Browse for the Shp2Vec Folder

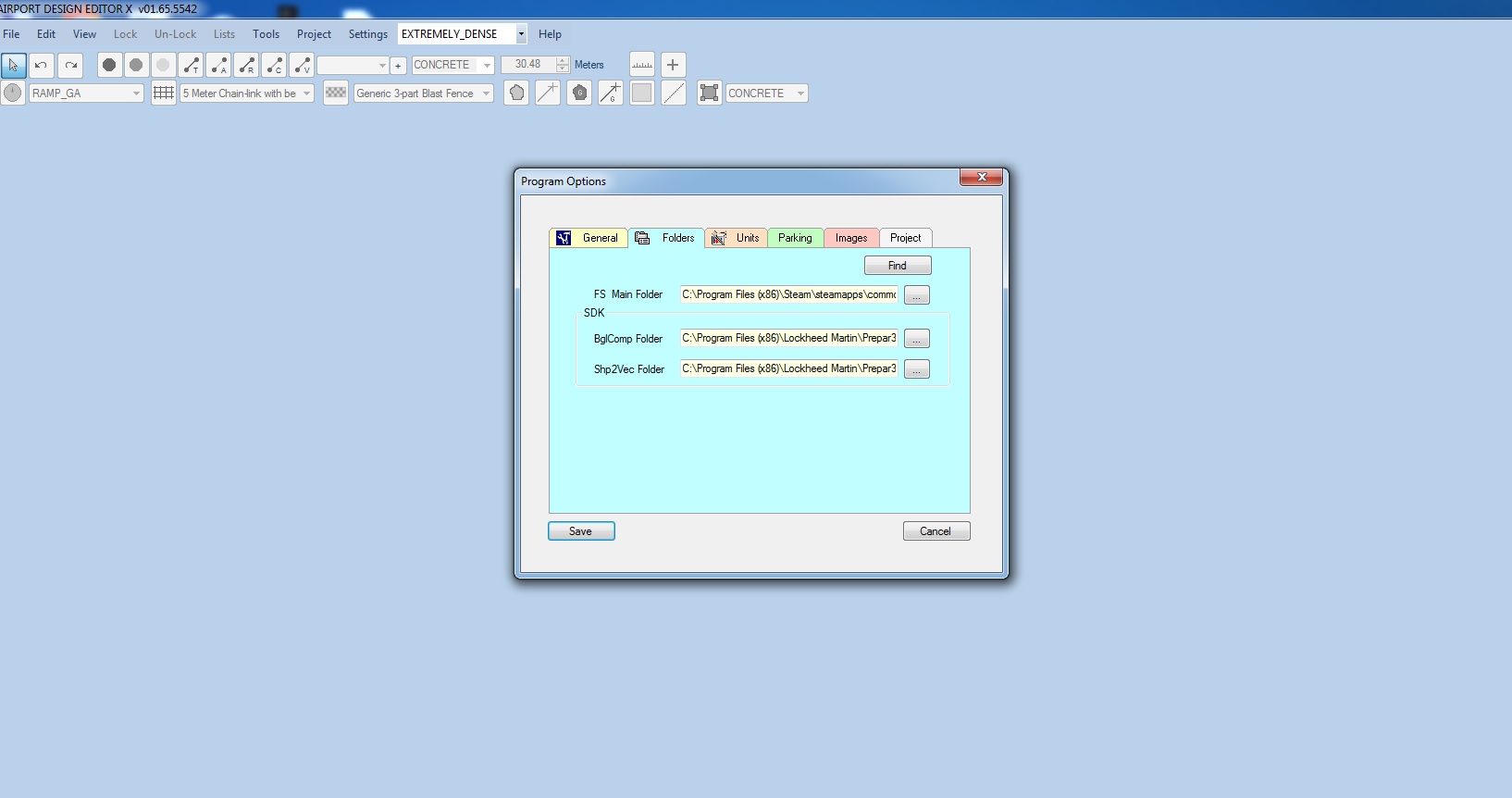click(917, 369)
